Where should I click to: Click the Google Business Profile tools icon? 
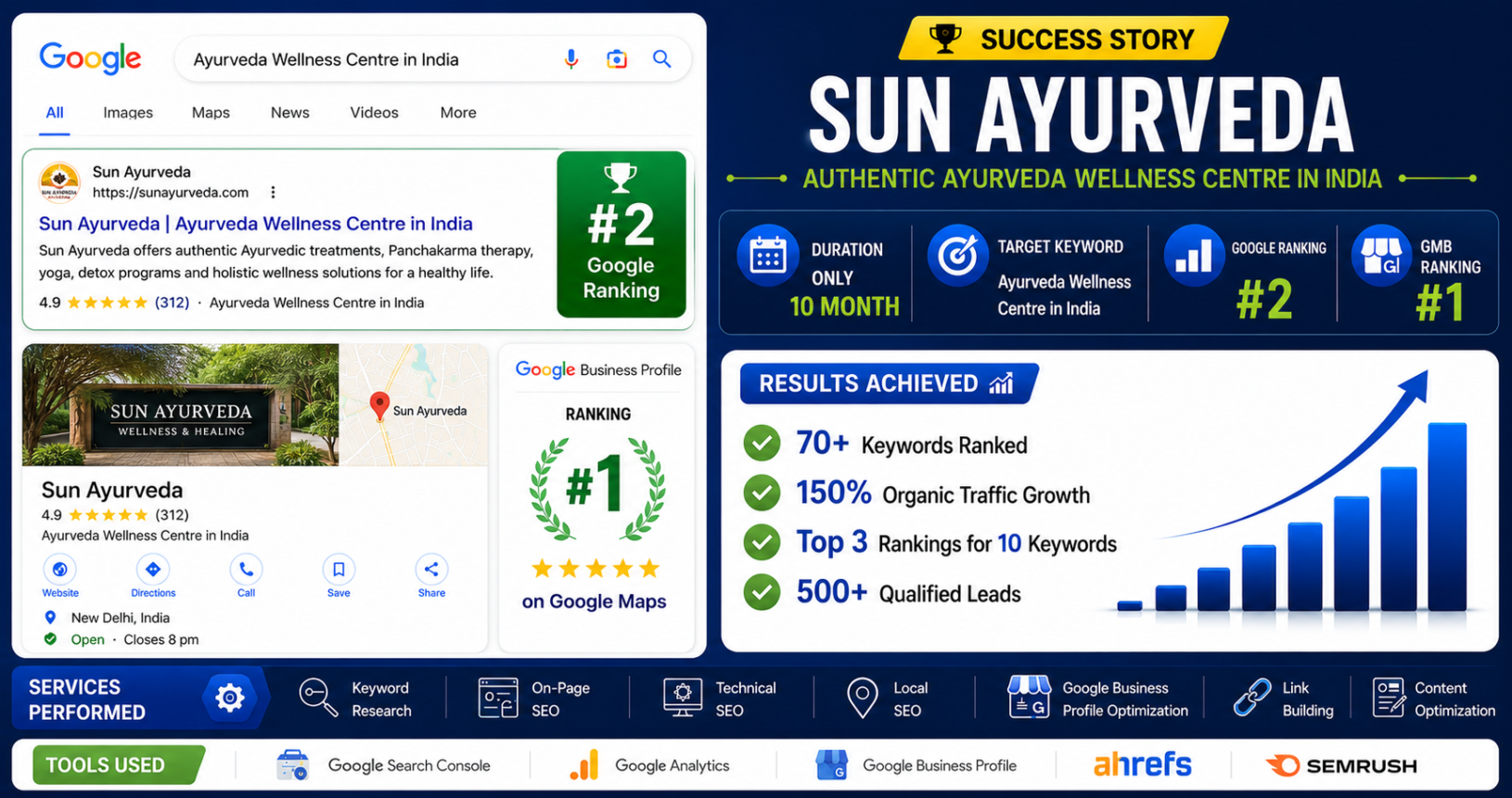832,766
